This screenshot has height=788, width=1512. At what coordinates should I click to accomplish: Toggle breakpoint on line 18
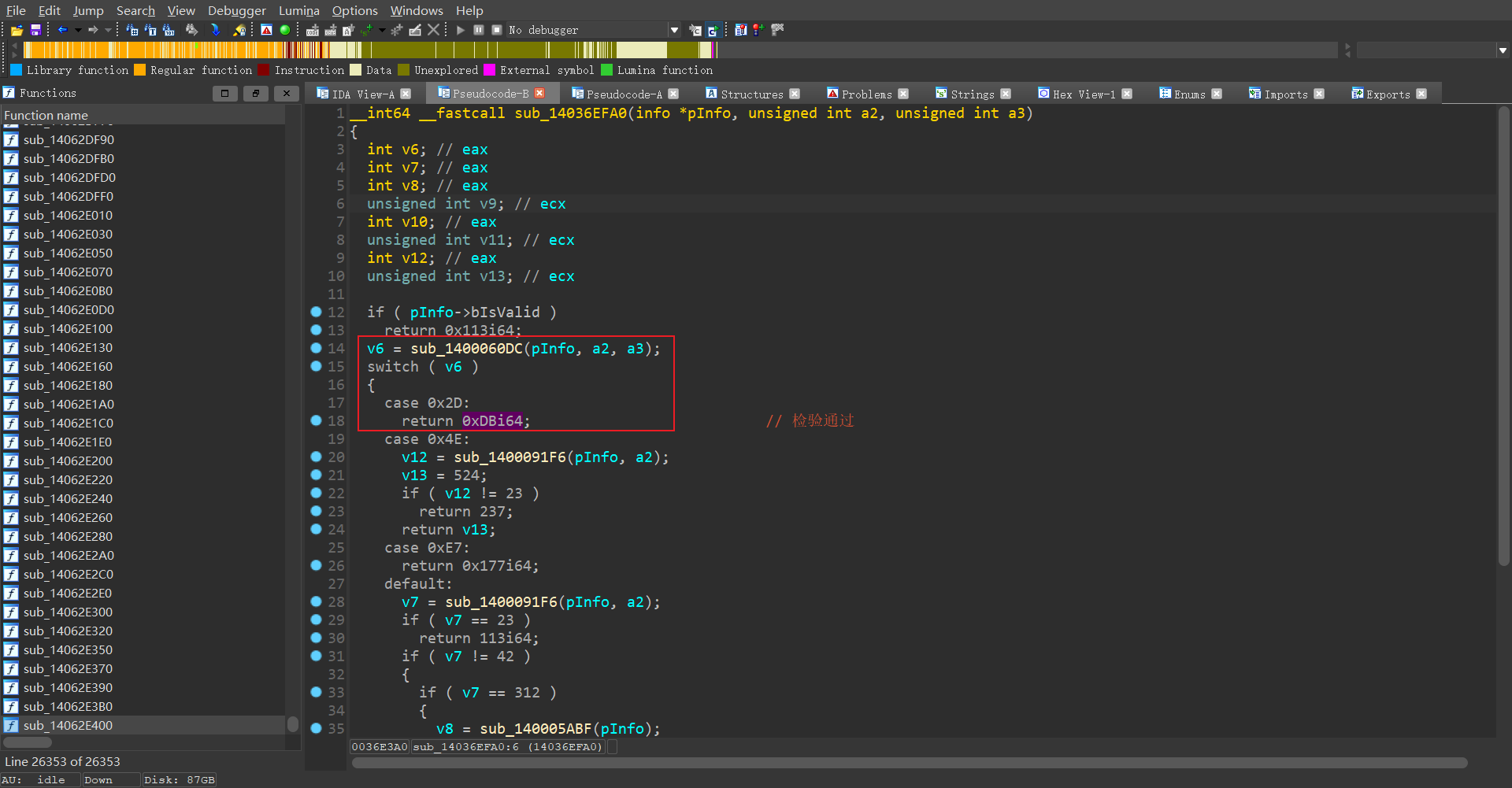[x=316, y=420]
